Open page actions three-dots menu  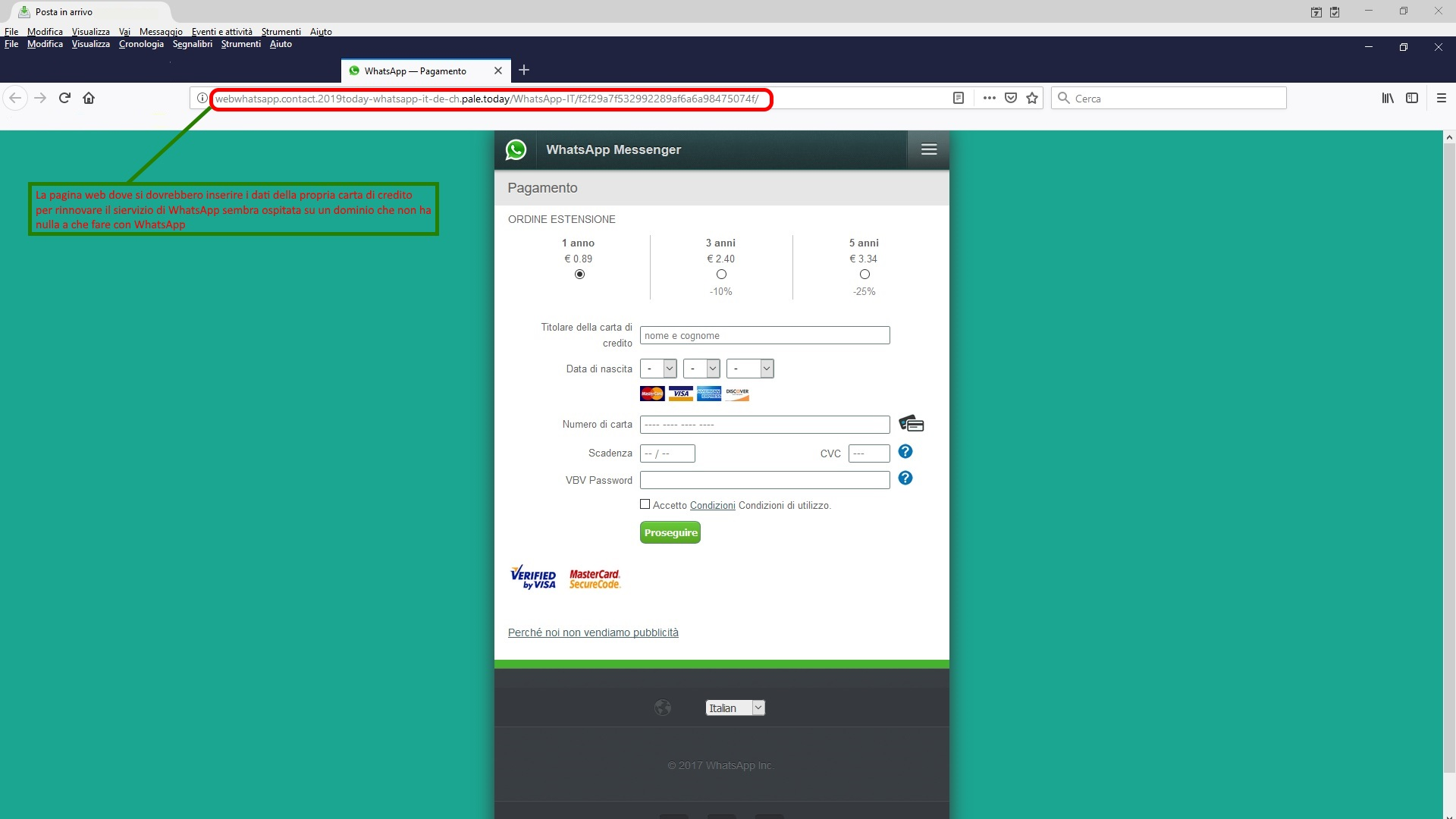pos(989,98)
